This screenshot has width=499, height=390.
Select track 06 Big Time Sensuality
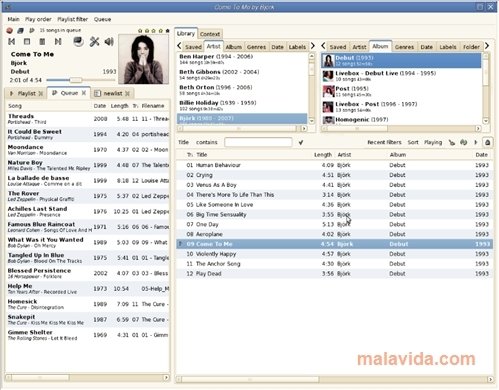(x=334, y=214)
